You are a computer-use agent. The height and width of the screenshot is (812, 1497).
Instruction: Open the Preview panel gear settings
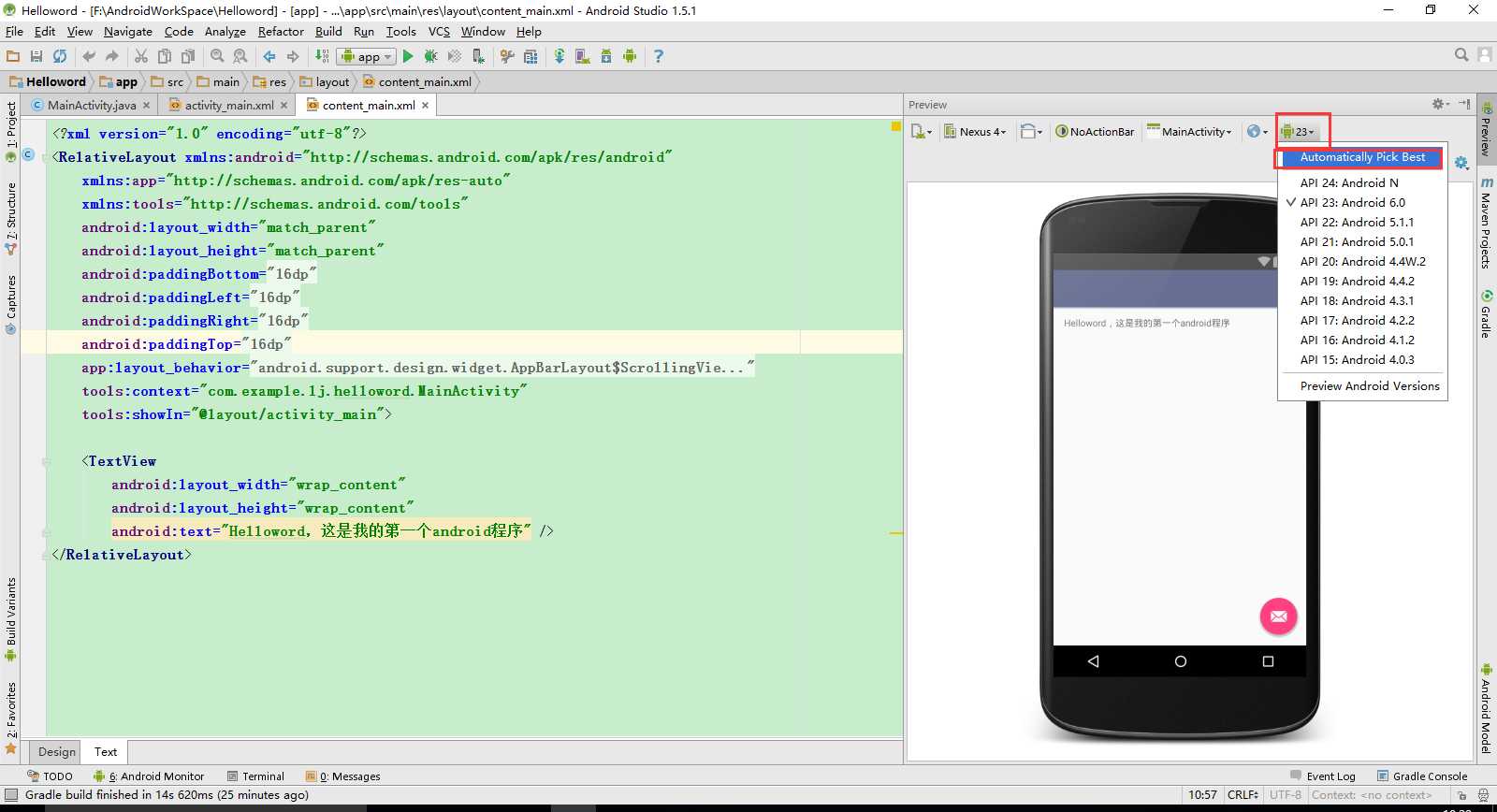[1441, 104]
